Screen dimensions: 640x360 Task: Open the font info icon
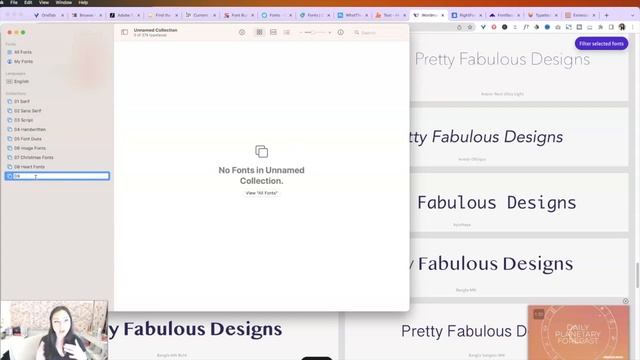[x=340, y=32]
